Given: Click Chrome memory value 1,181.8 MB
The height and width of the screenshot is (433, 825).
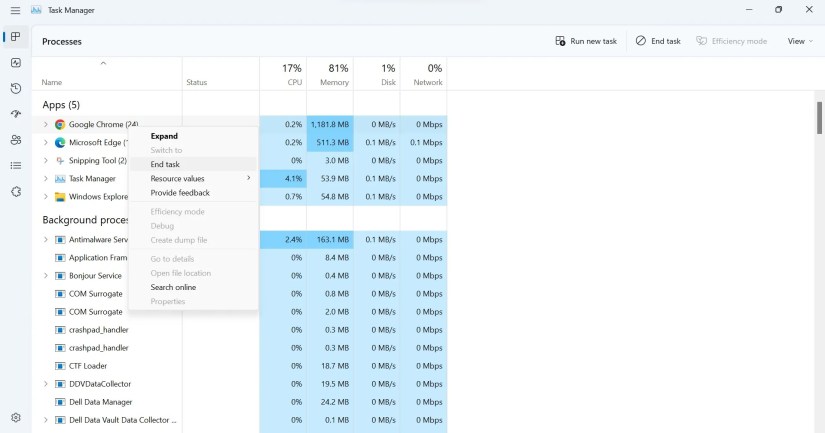Looking at the screenshot, I should pyautogui.click(x=330, y=125).
